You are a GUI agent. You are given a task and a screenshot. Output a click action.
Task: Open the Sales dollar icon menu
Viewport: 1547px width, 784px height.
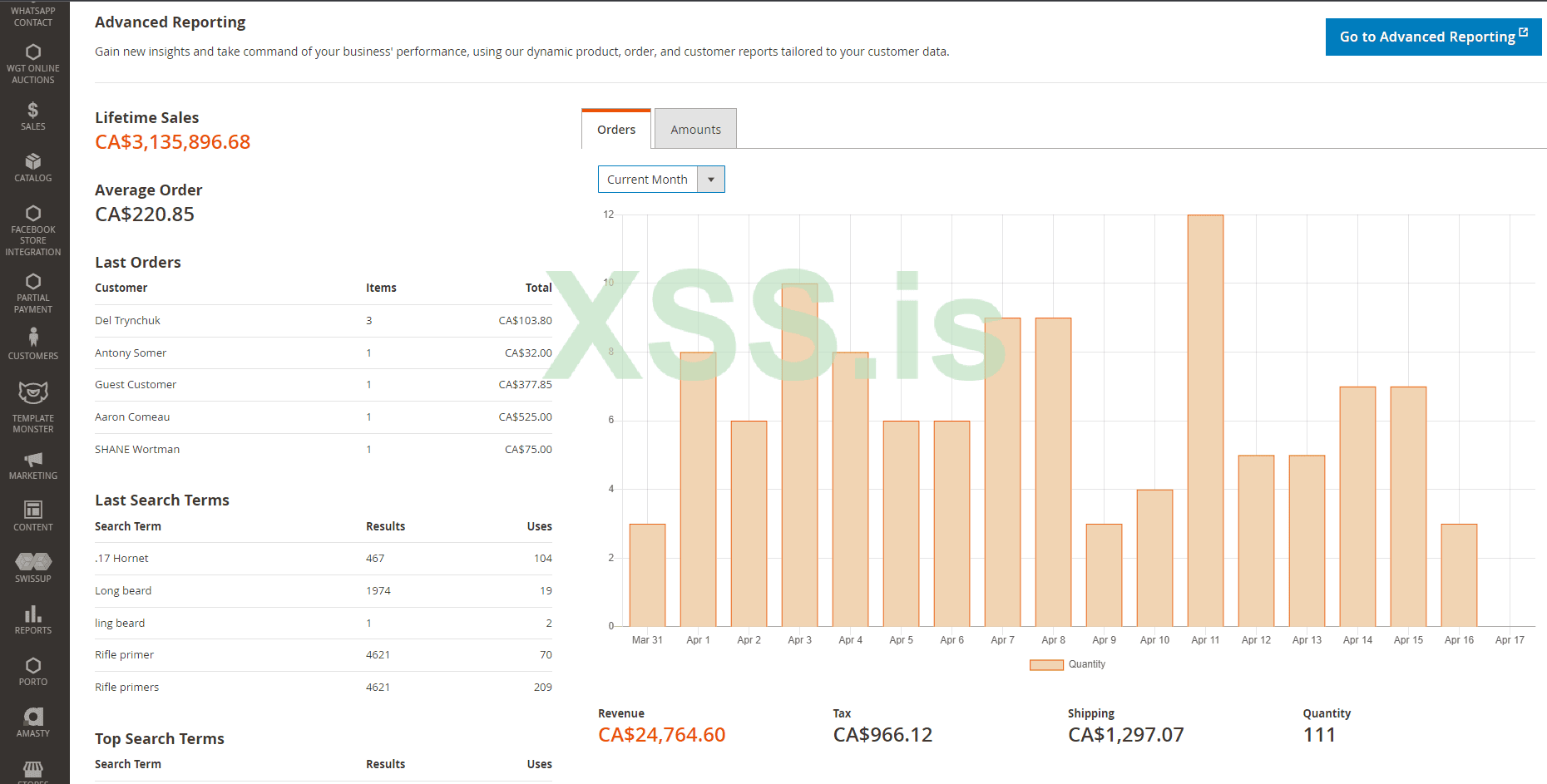33,115
